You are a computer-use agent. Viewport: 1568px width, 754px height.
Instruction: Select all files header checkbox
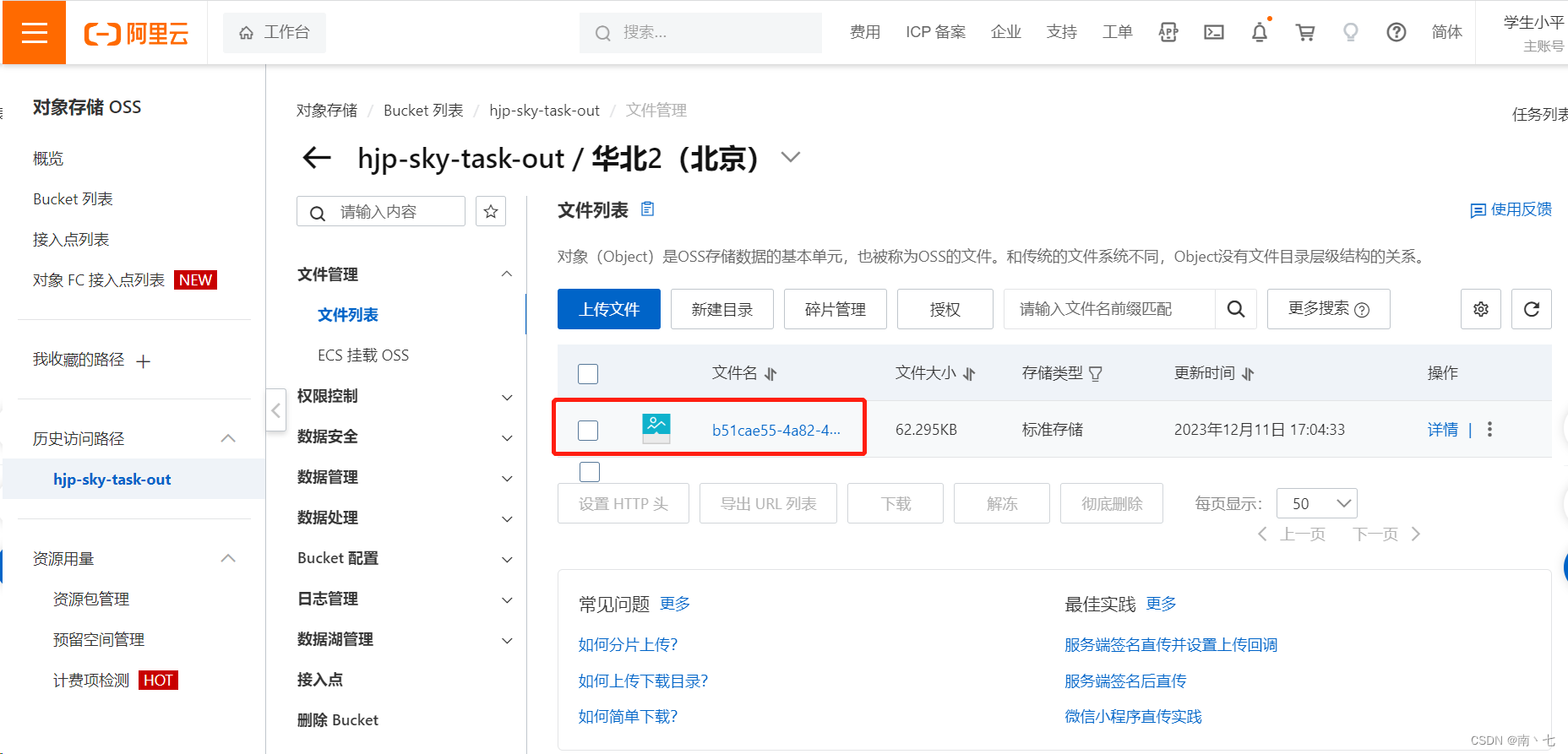[588, 373]
